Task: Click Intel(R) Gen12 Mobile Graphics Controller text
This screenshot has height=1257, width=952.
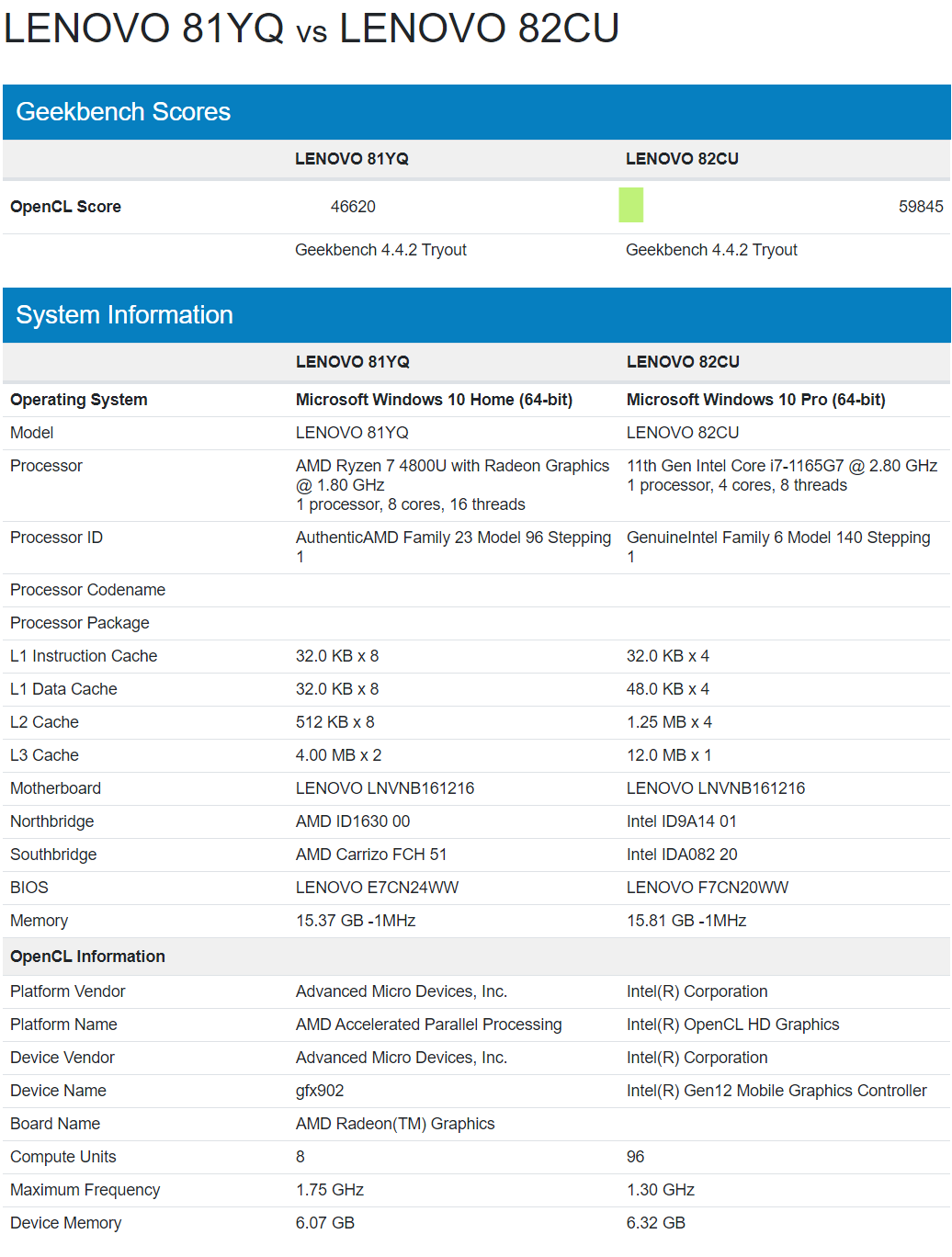Action: coord(777,1091)
